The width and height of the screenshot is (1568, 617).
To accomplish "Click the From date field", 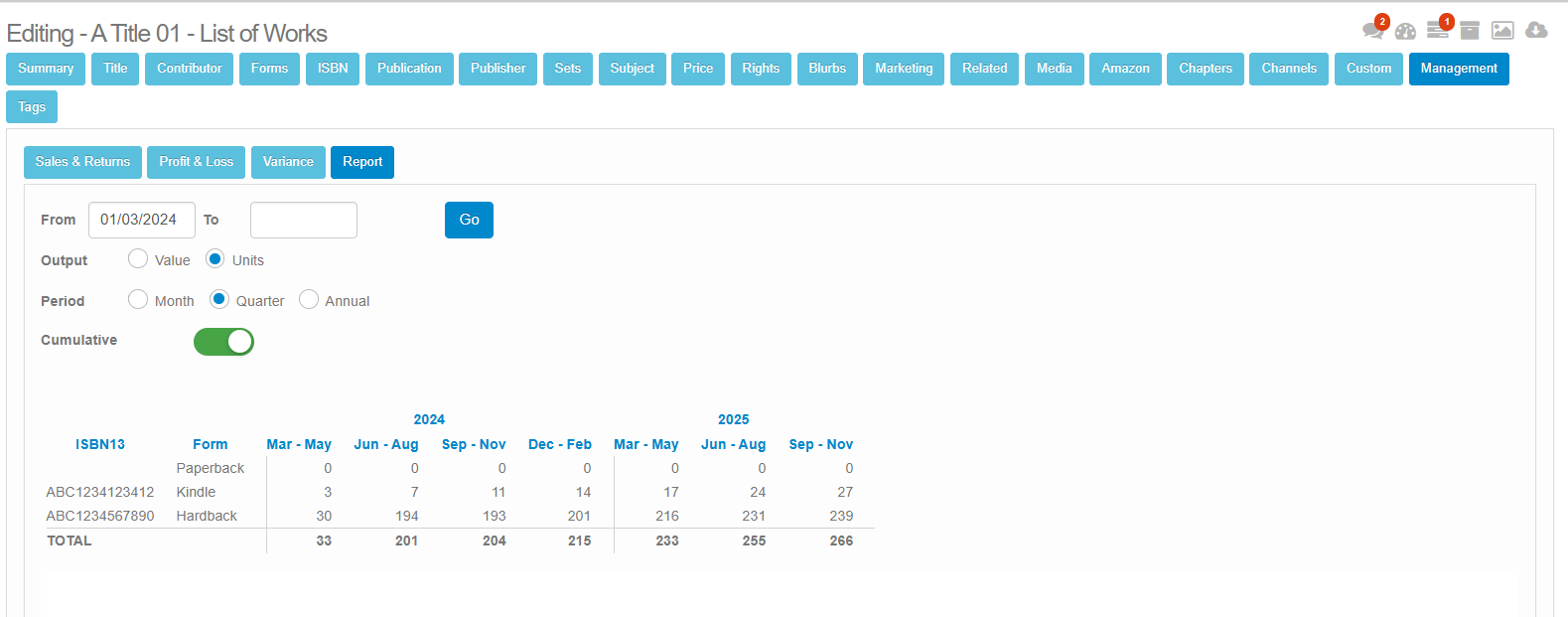I will coord(141,220).
